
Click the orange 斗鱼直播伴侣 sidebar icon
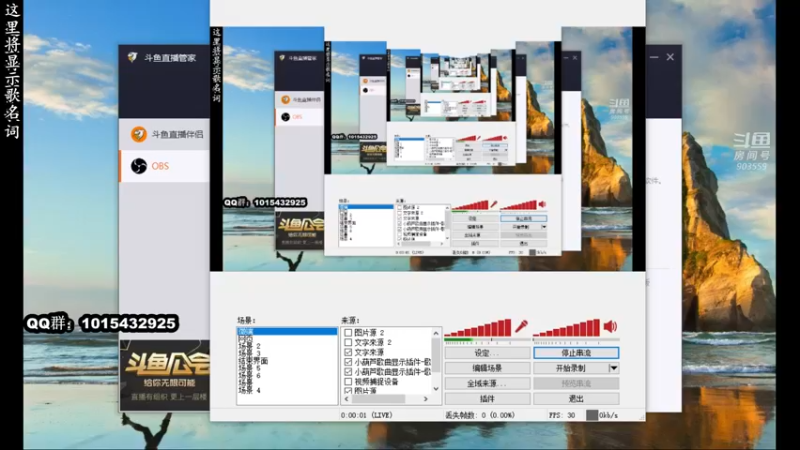click(138, 134)
